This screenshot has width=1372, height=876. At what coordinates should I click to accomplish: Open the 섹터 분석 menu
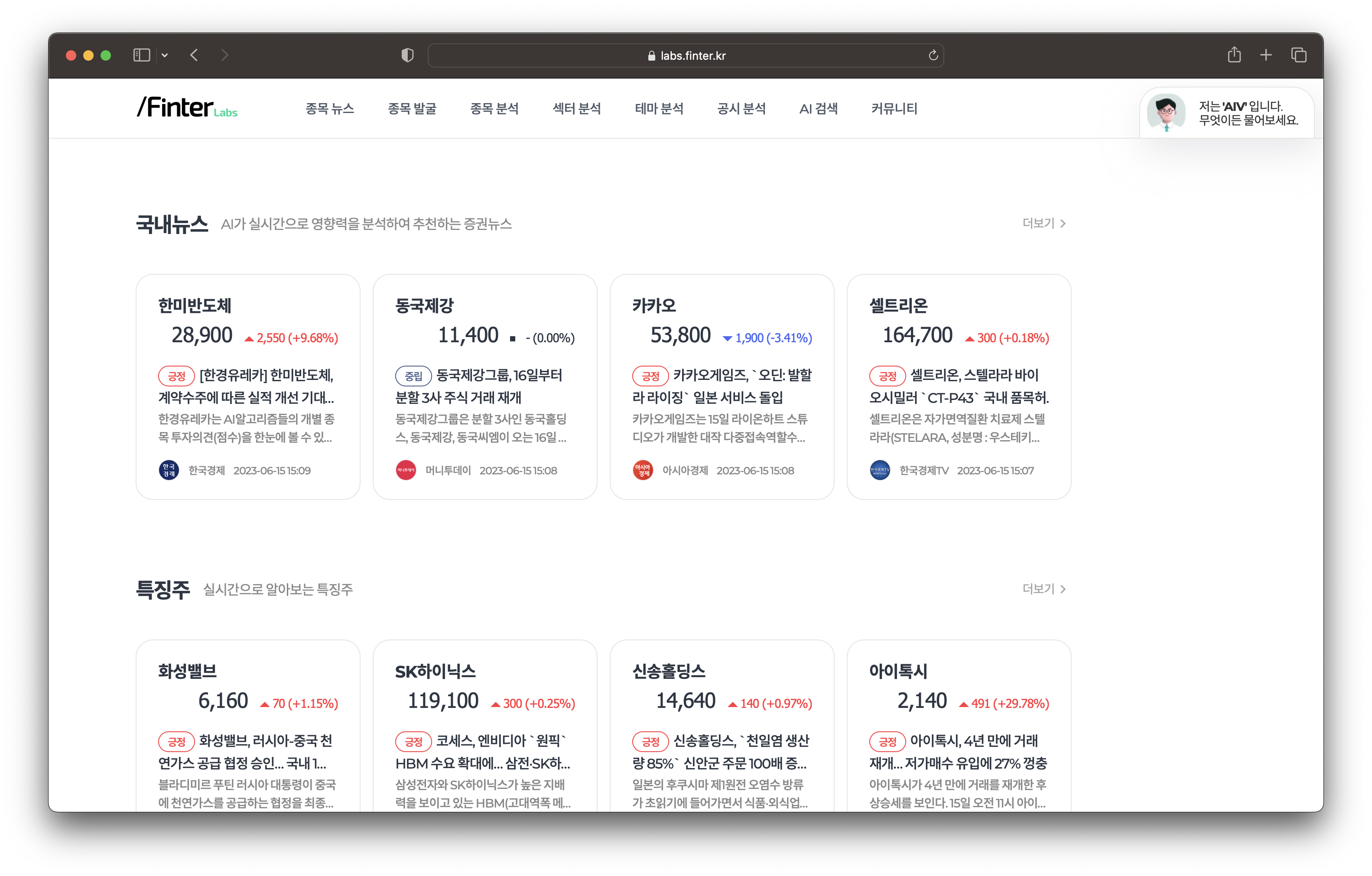pos(577,108)
